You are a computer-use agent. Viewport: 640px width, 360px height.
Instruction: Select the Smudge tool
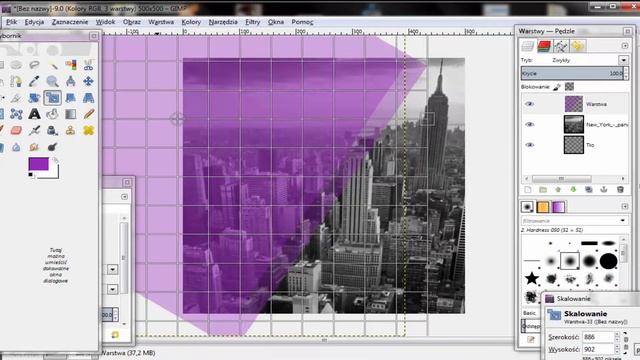click(34, 147)
